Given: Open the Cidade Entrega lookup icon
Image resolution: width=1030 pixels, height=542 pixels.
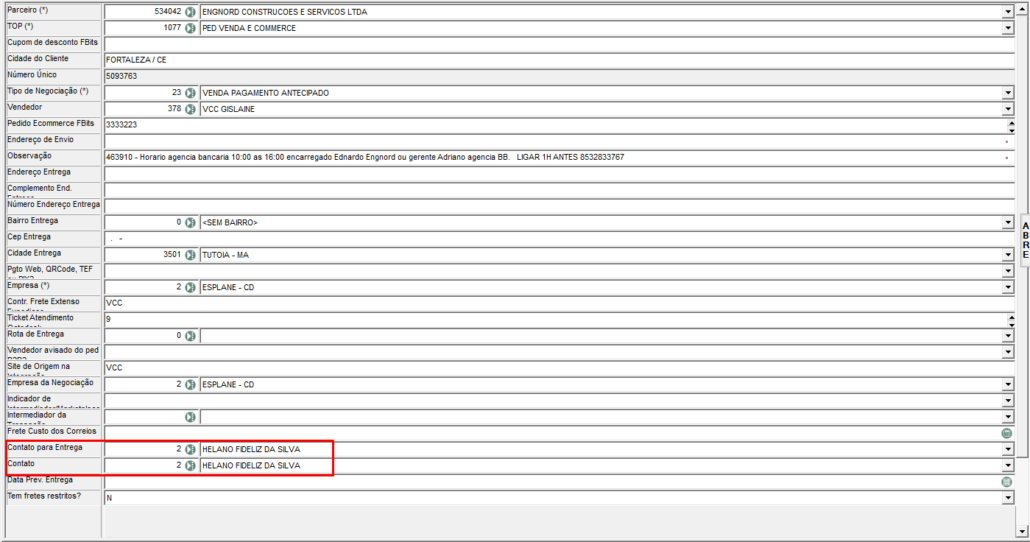Looking at the screenshot, I should click(x=190, y=254).
